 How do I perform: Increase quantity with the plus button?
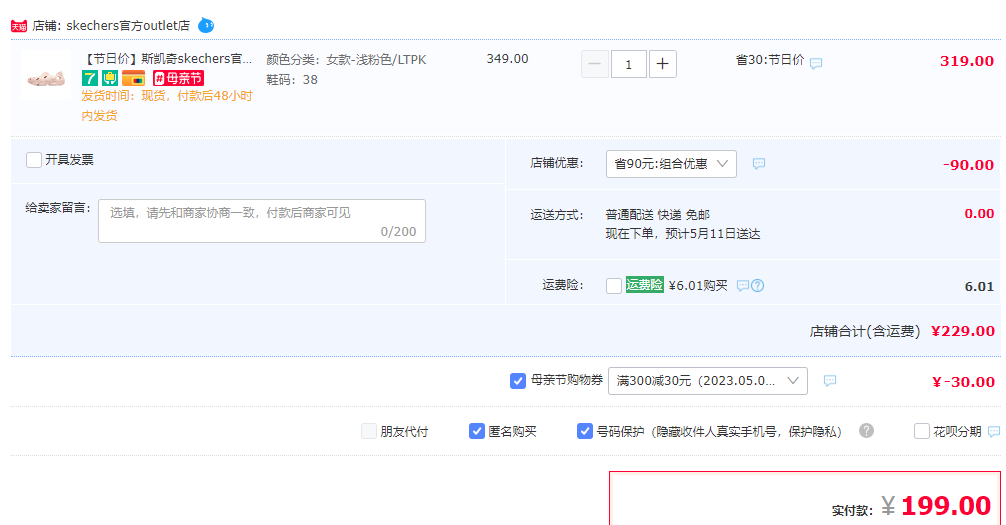click(663, 64)
